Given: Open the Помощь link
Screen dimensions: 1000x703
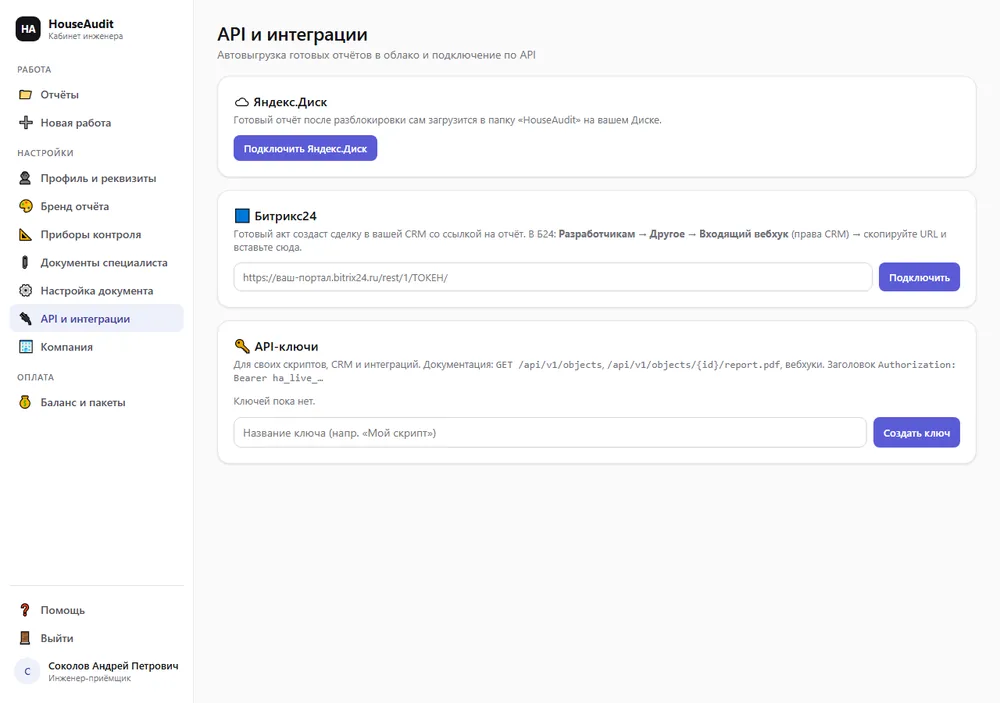Looking at the screenshot, I should [x=96, y=610].
